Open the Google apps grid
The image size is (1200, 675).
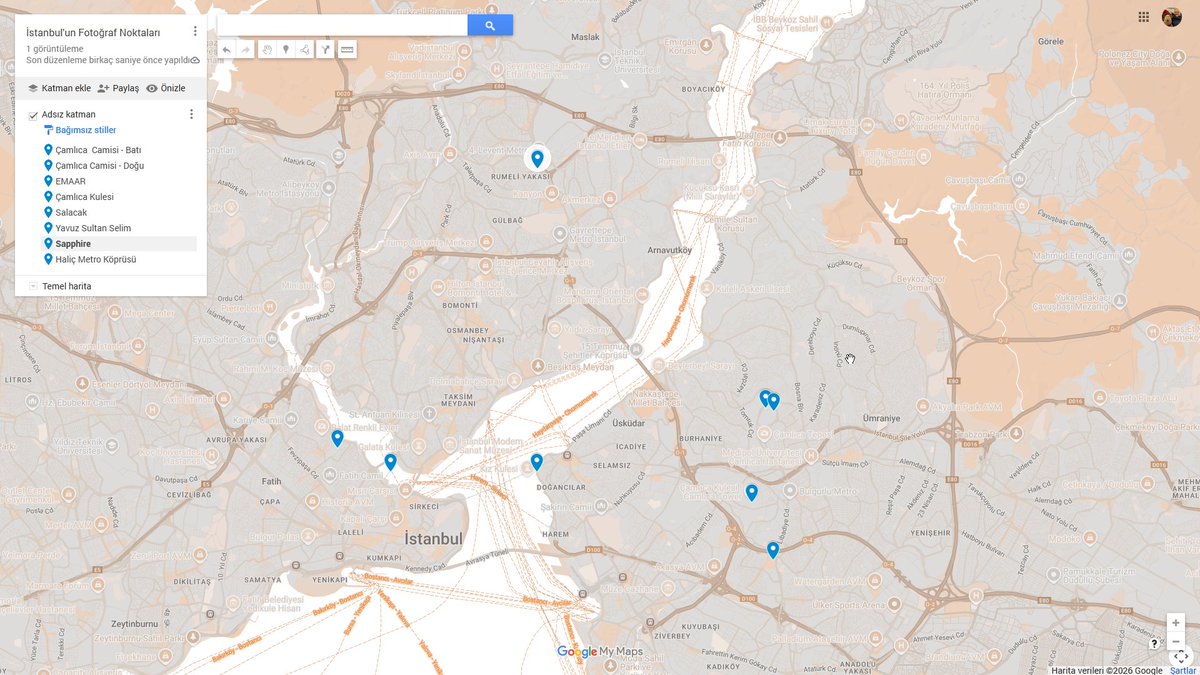[1143, 17]
